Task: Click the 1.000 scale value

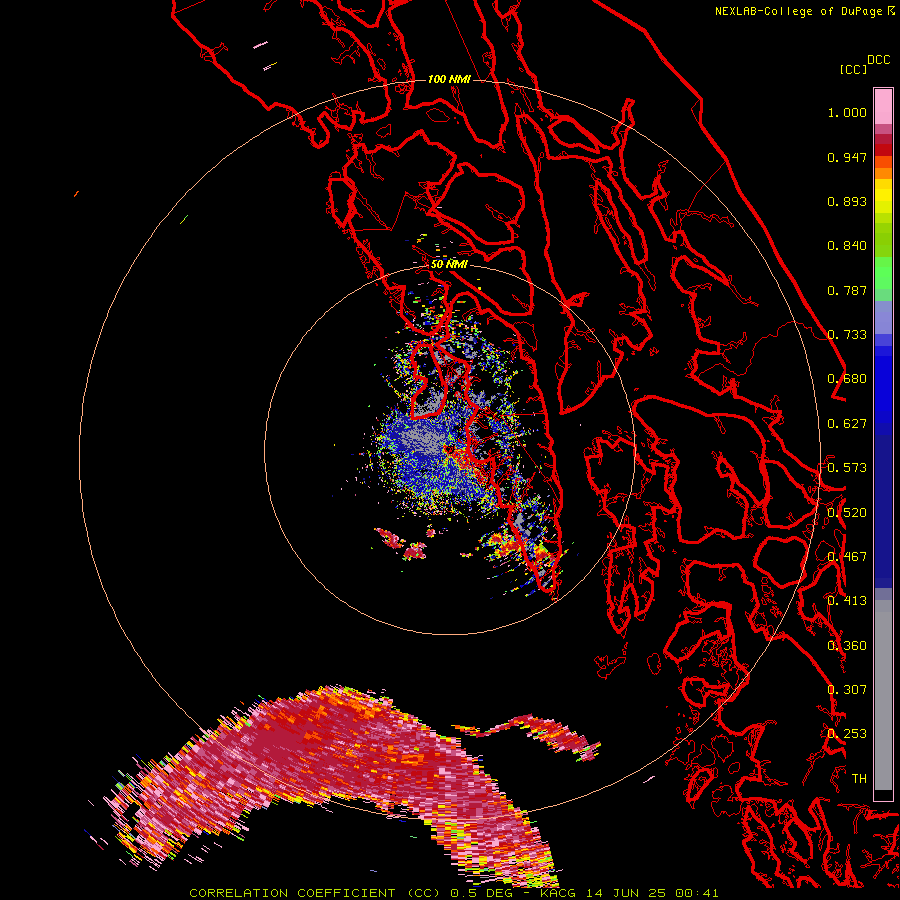Action: pos(847,112)
